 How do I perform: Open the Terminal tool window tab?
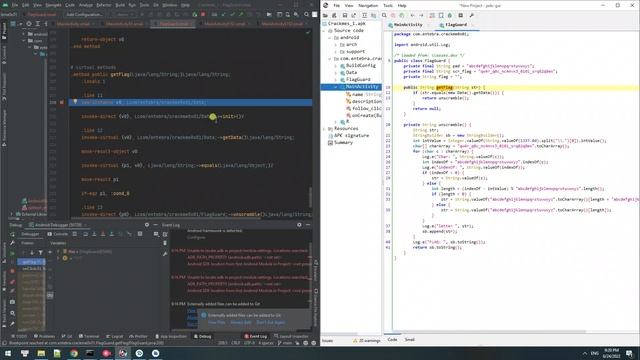click(89, 336)
